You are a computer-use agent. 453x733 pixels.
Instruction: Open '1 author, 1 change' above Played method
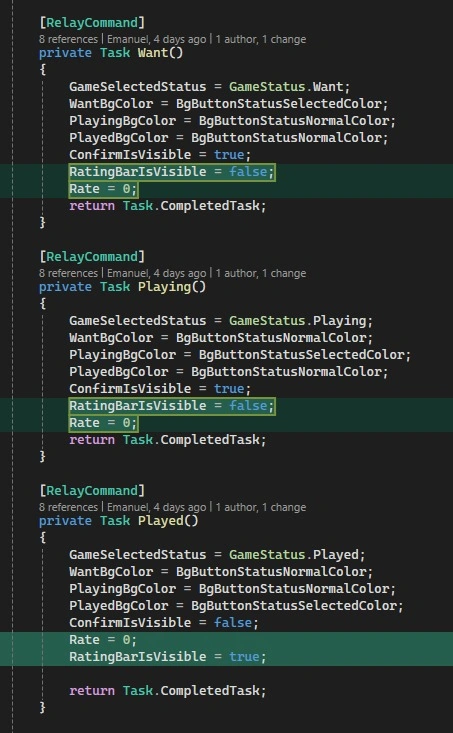click(x=261, y=507)
